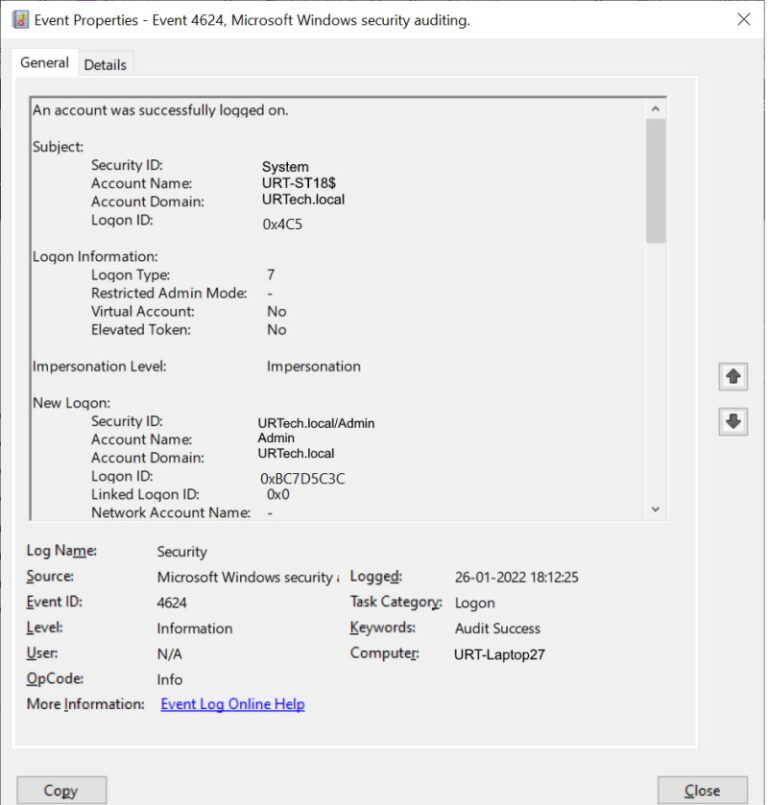Viewport: 768px width, 805px height.
Task: Click the Close button at the bottom
Action: coord(702,790)
